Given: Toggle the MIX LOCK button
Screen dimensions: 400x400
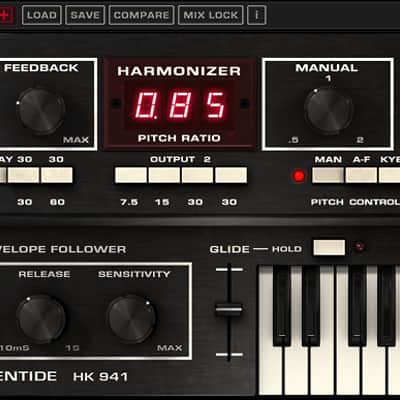Looking at the screenshot, I should coord(211,15).
